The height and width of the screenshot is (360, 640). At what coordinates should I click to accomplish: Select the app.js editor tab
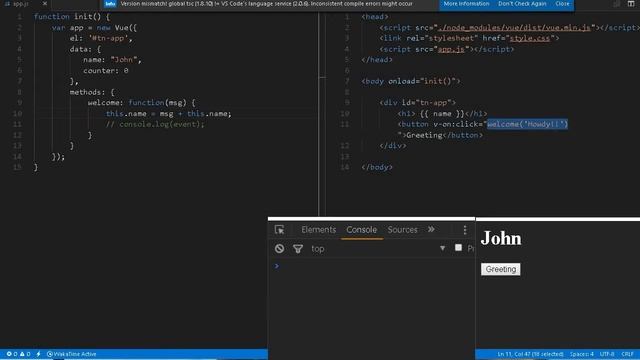[20, 4]
